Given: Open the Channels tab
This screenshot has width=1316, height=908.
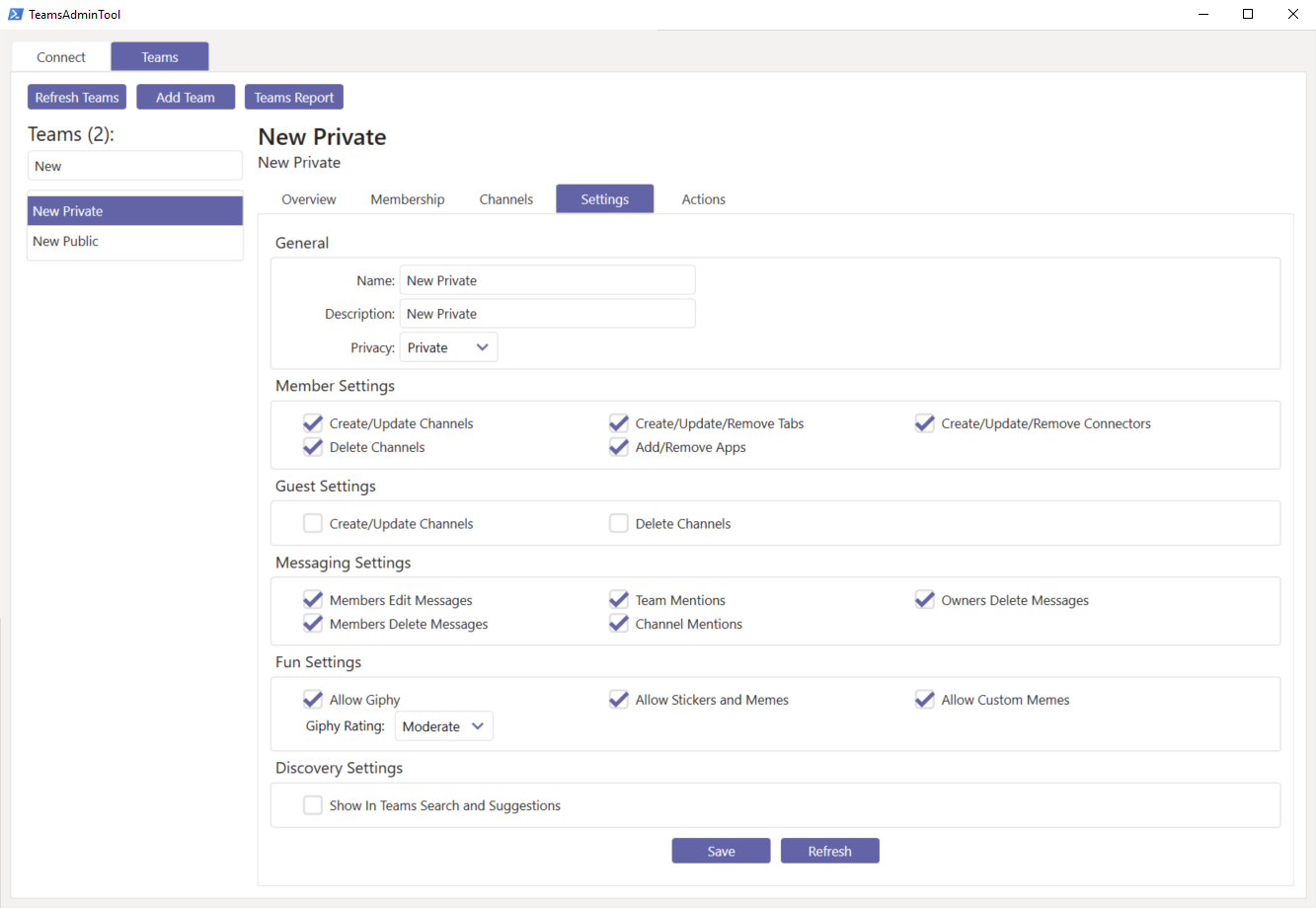Looking at the screenshot, I should tap(506, 199).
